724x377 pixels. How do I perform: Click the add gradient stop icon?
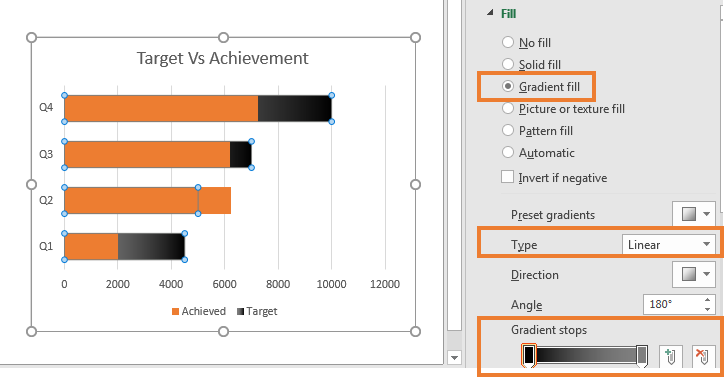tap(670, 357)
